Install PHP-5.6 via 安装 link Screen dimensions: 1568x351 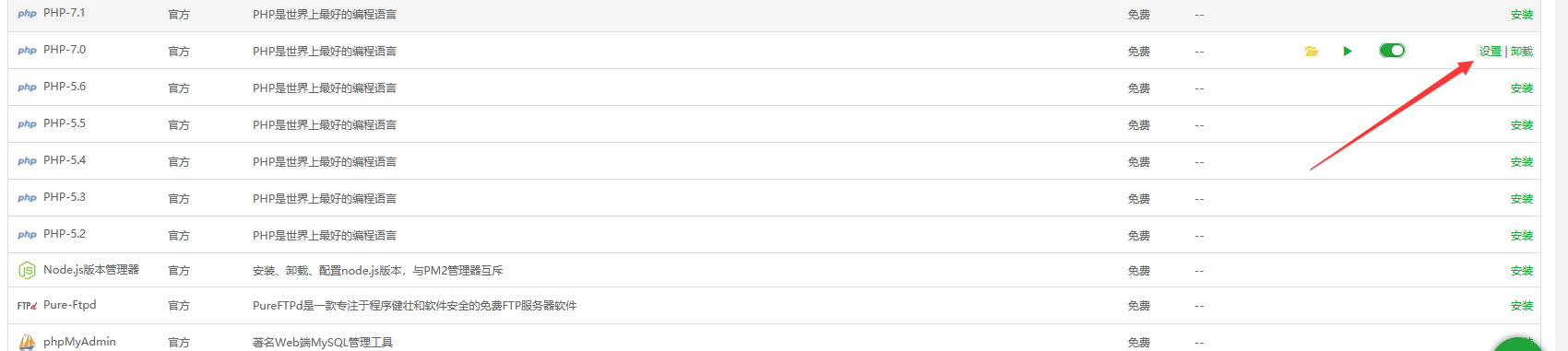pyautogui.click(x=1522, y=88)
